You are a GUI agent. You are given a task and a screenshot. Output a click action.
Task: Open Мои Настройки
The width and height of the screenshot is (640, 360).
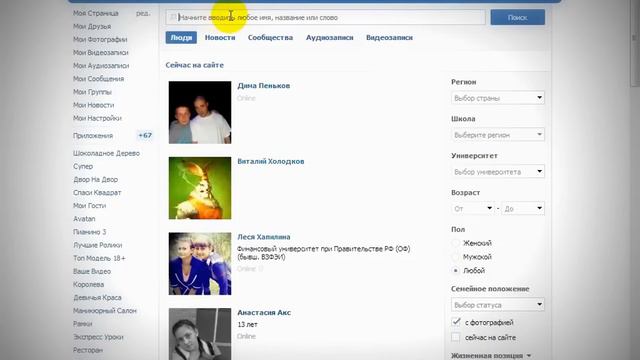click(97, 118)
